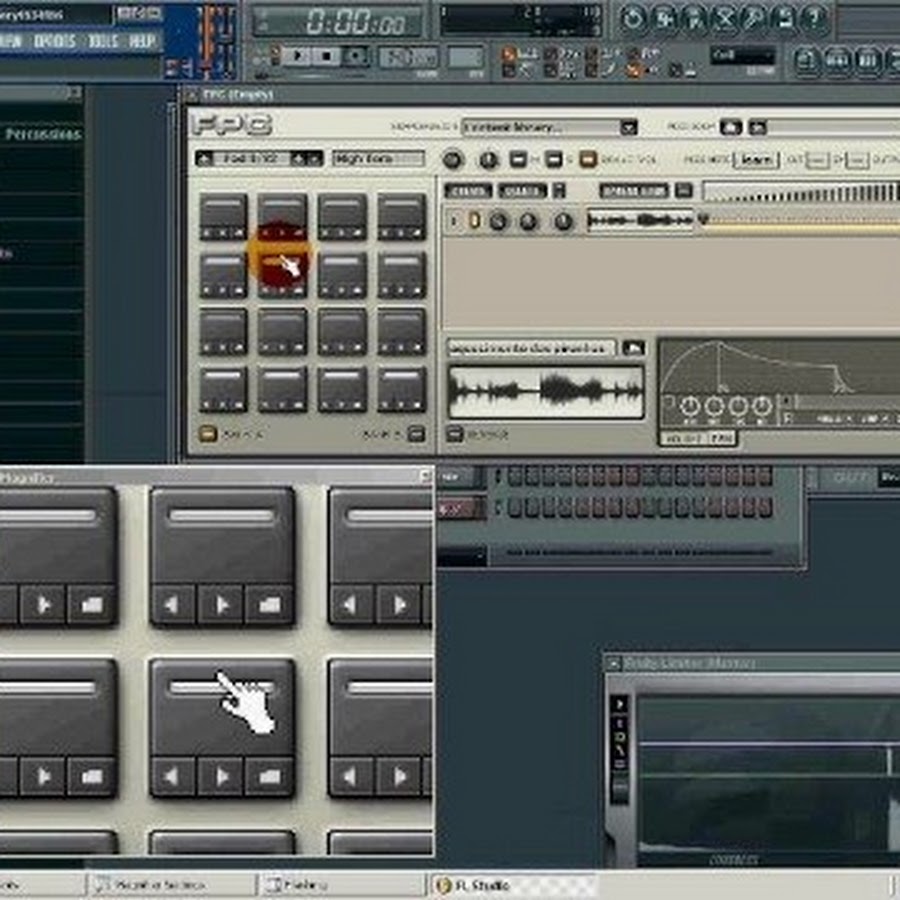Click the third pad in FPC's top row

[342, 216]
